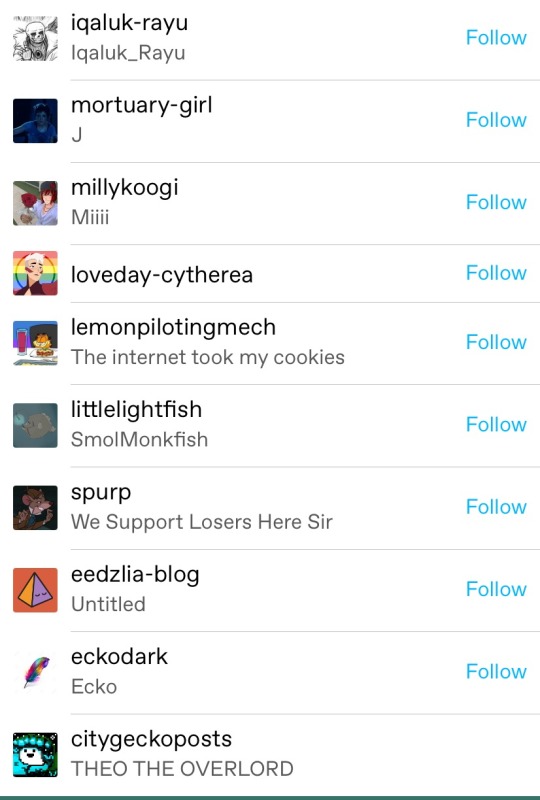Follow the spurp blog
Image resolution: width=540 pixels, height=800 pixels.
point(496,507)
